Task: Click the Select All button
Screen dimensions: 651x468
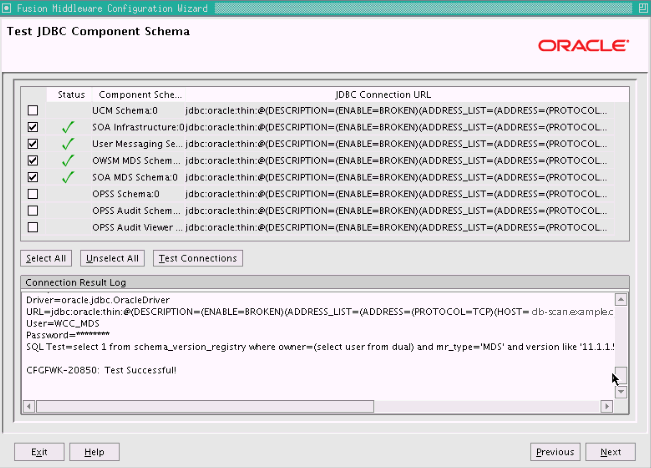Action: (x=46, y=258)
